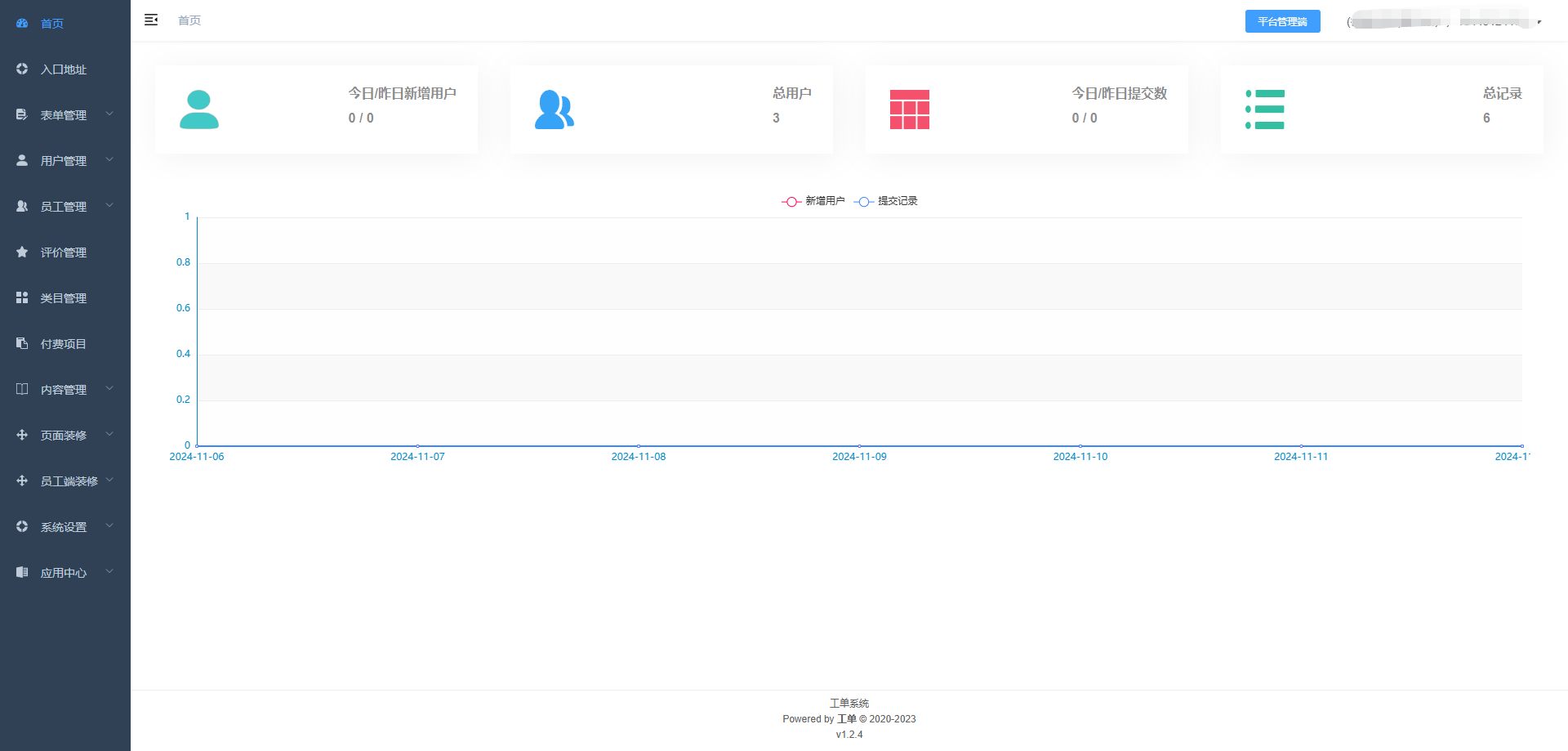Click the 用户管理 person icon
This screenshot has width=1568, height=751.
point(22,160)
